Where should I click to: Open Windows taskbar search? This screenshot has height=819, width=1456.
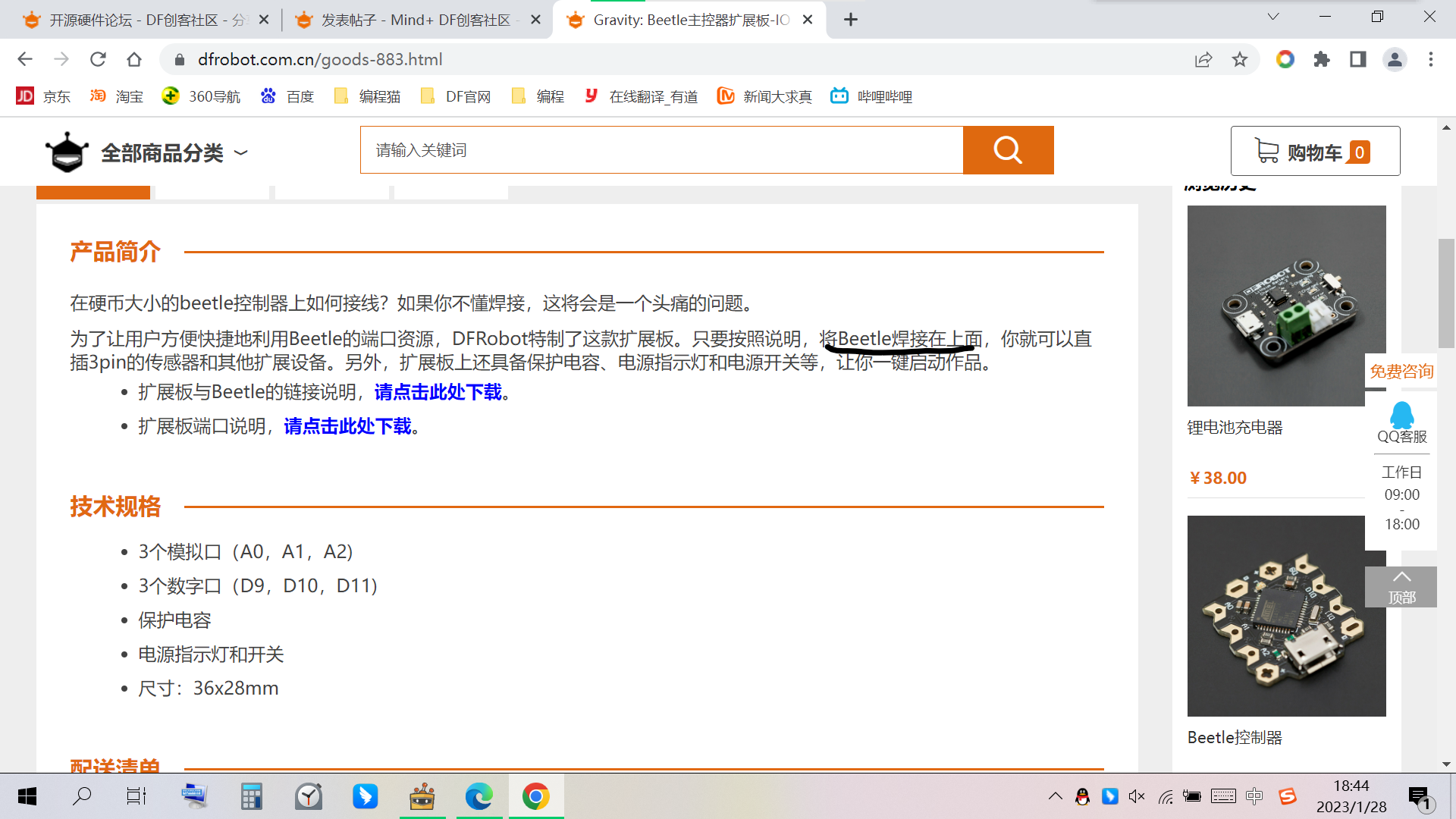coord(81,796)
